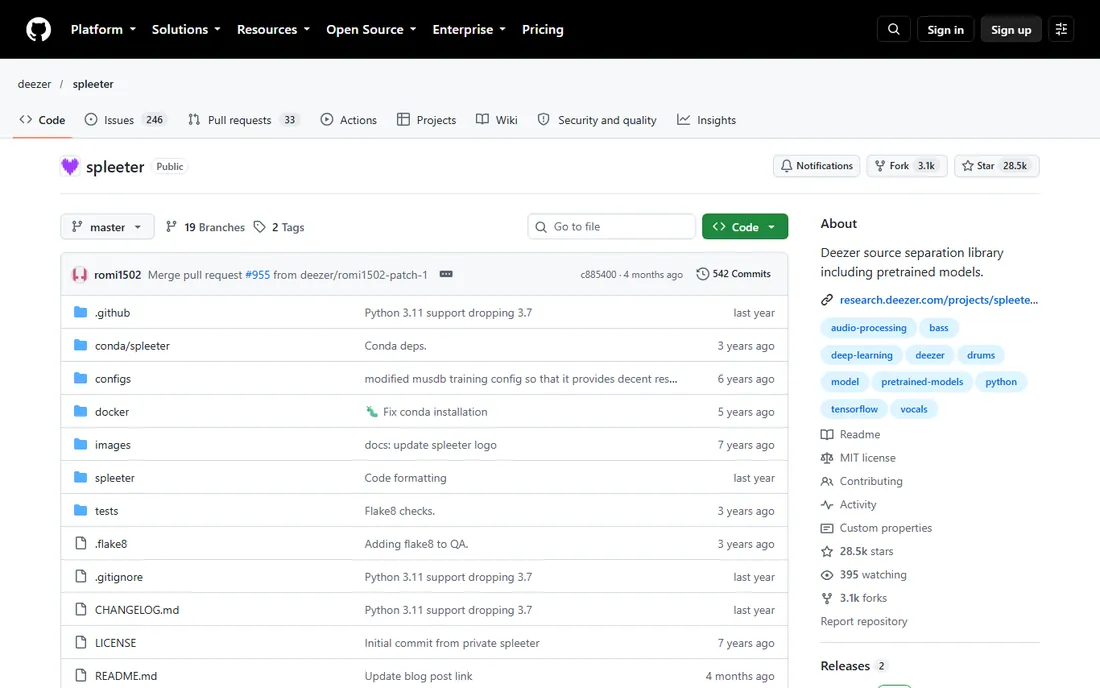Viewport: 1100px width, 688px height.
Task: Click the eye icon next to 395 watching
Action: point(827,575)
